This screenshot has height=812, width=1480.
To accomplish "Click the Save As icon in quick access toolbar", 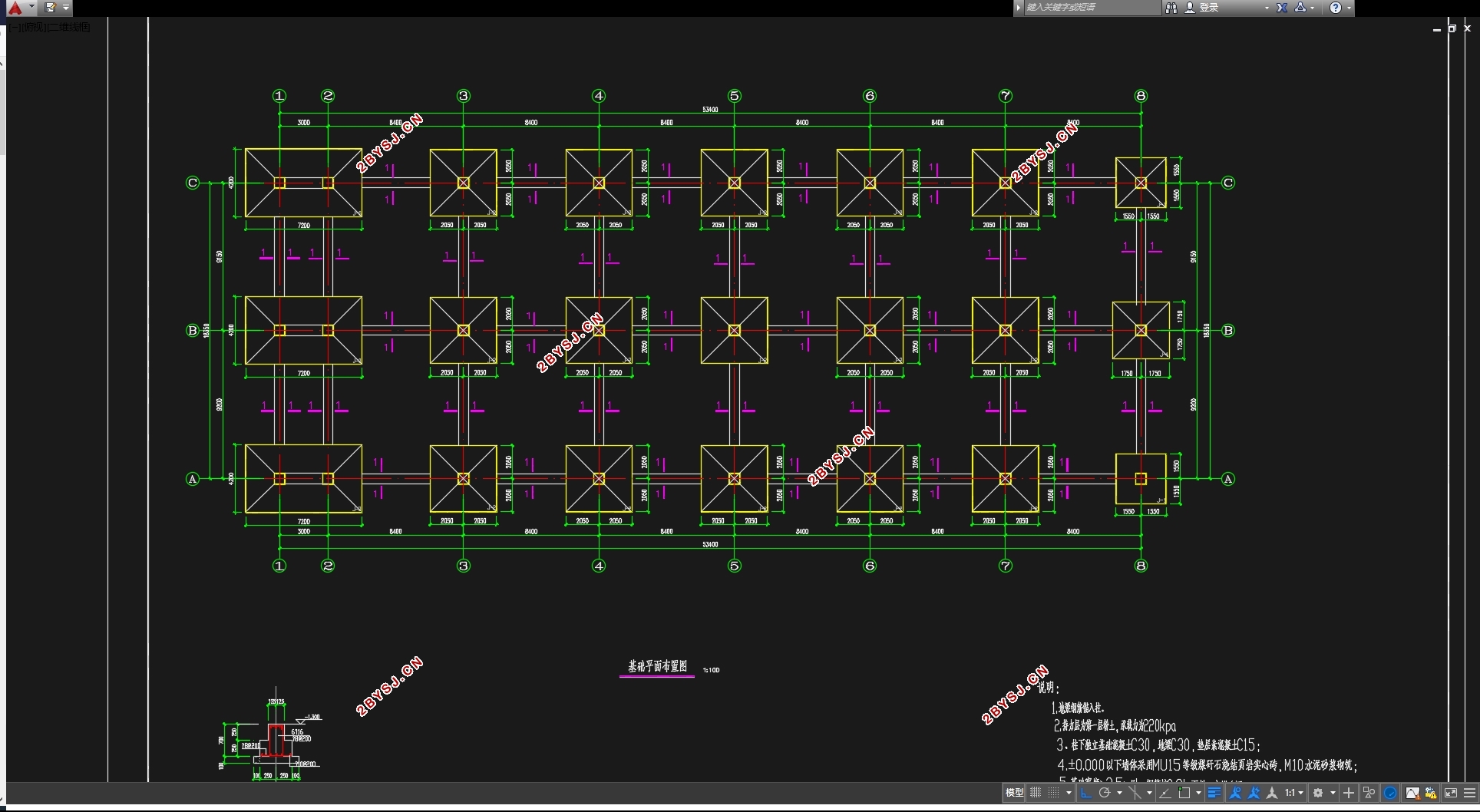I will [x=51, y=8].
